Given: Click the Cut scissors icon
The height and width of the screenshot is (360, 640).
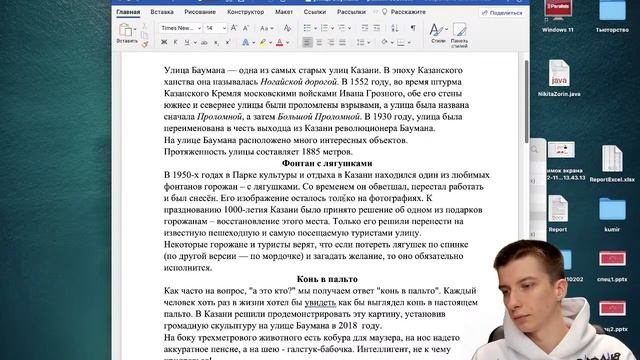Looking at the screenshot, I should [x=144, y=26].
